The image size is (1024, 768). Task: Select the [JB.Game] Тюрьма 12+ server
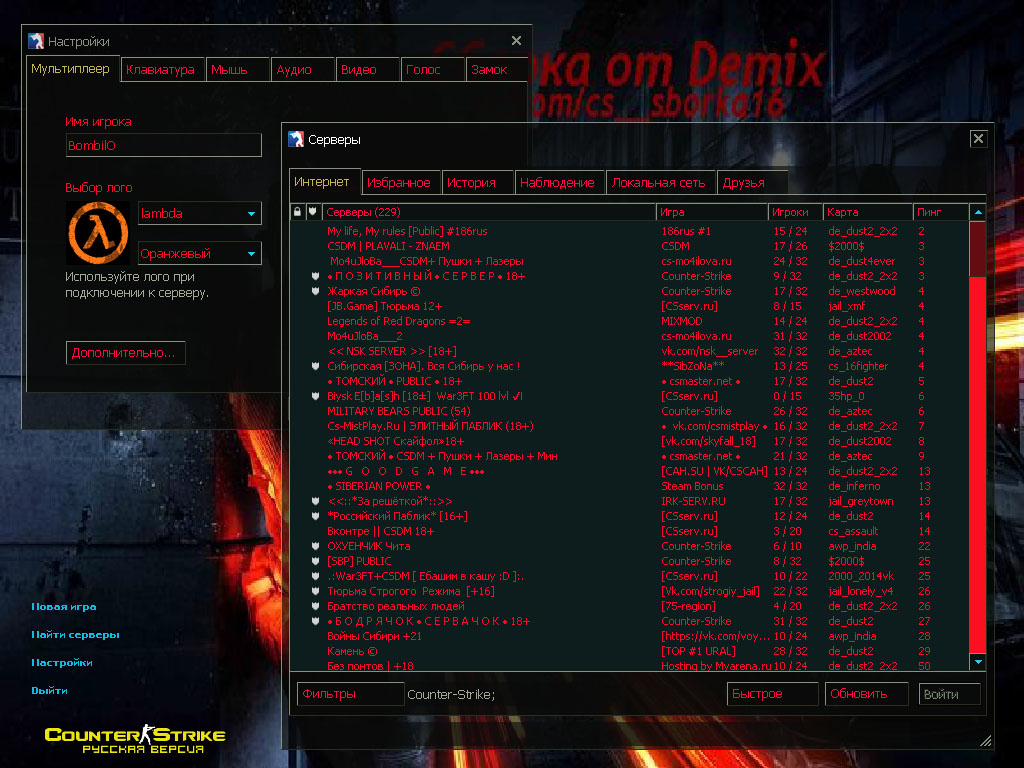[x=630, y=306]
